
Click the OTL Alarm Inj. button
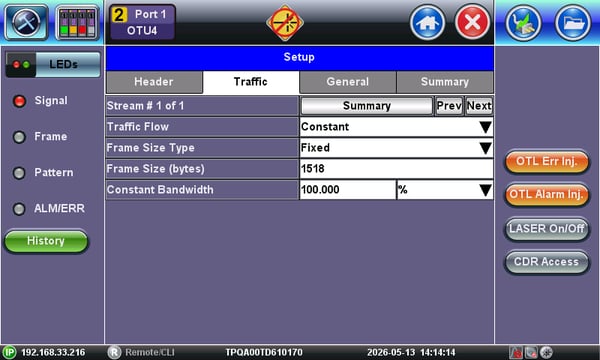[546, 195]
